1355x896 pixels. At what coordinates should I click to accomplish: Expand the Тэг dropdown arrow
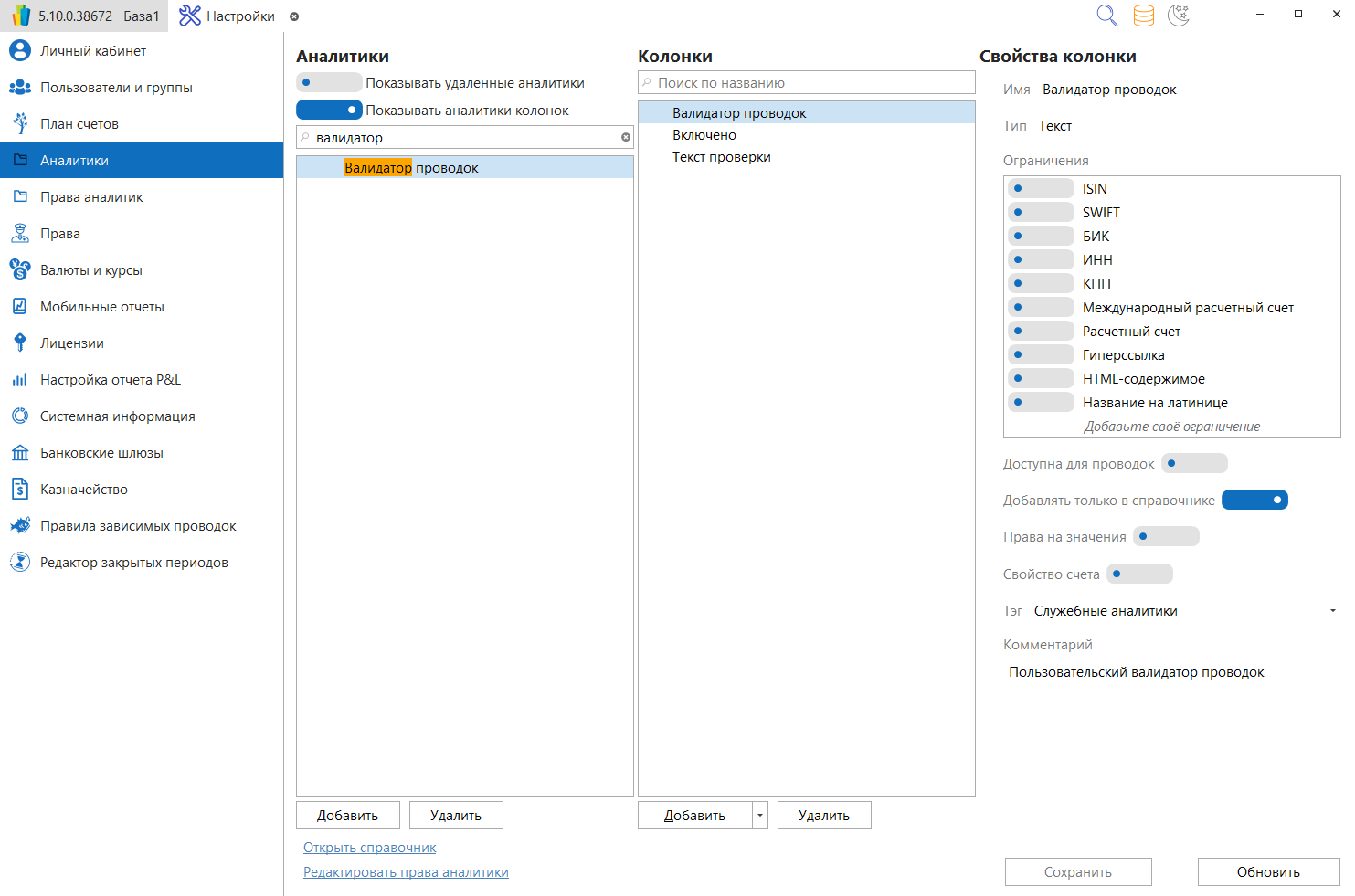point(1332,611)
